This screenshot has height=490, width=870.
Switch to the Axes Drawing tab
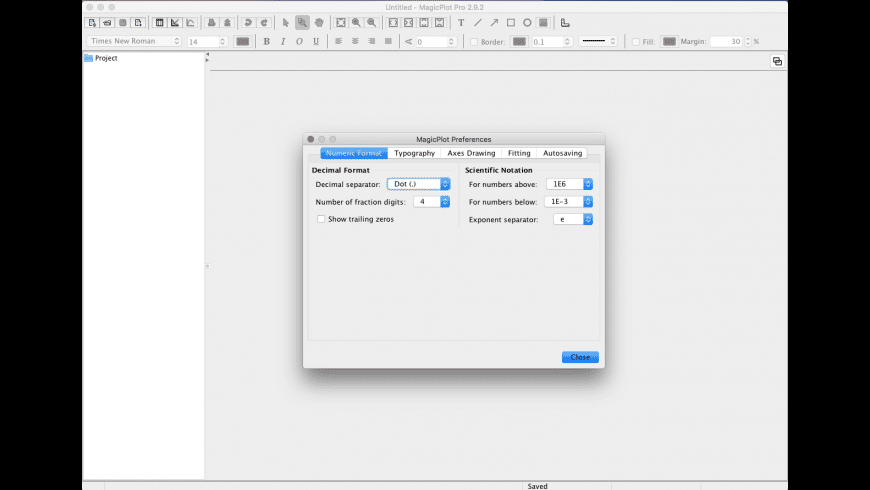471,153
